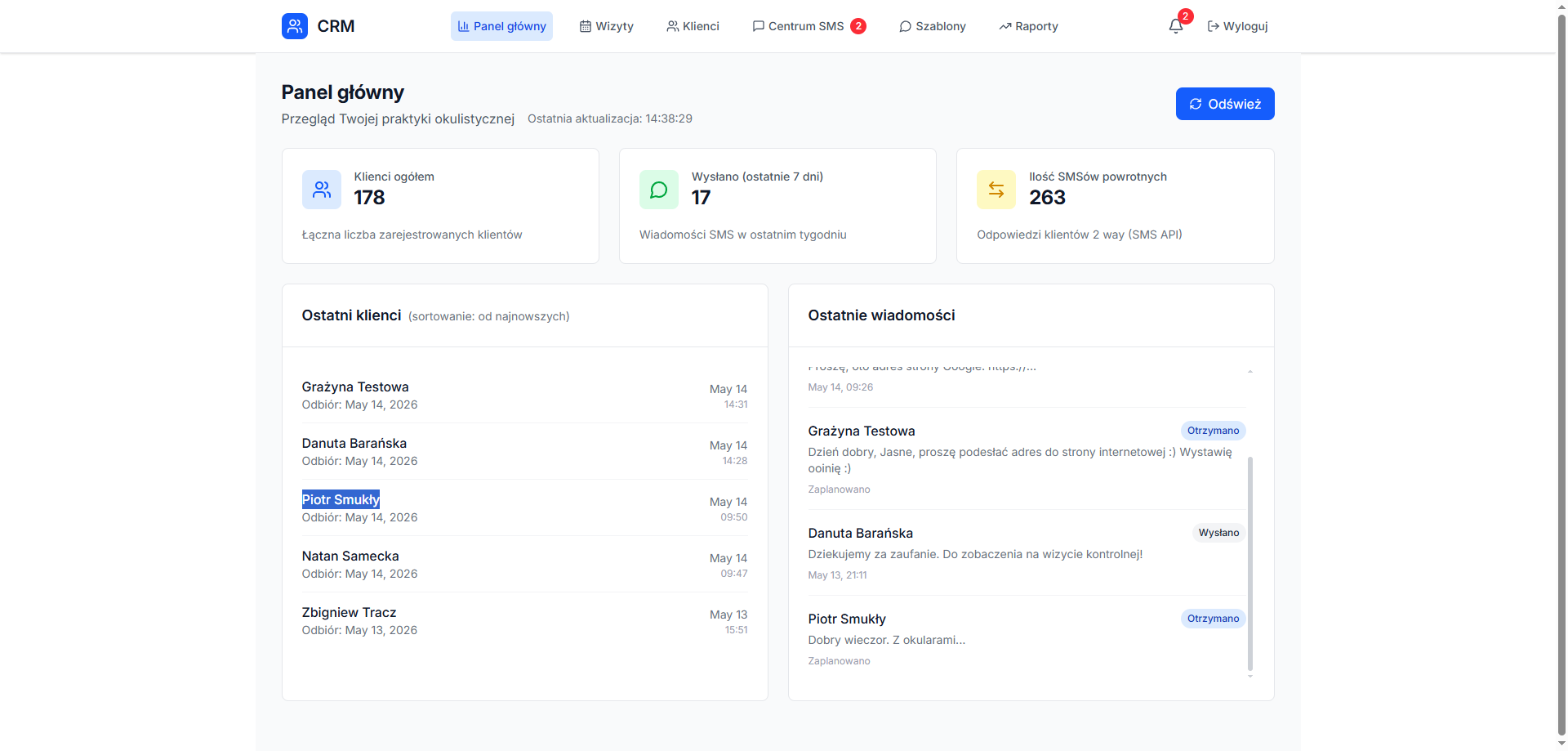Open Grażyna Testowa message in Ostatnie wiadomości

[x=1027, y=459]
